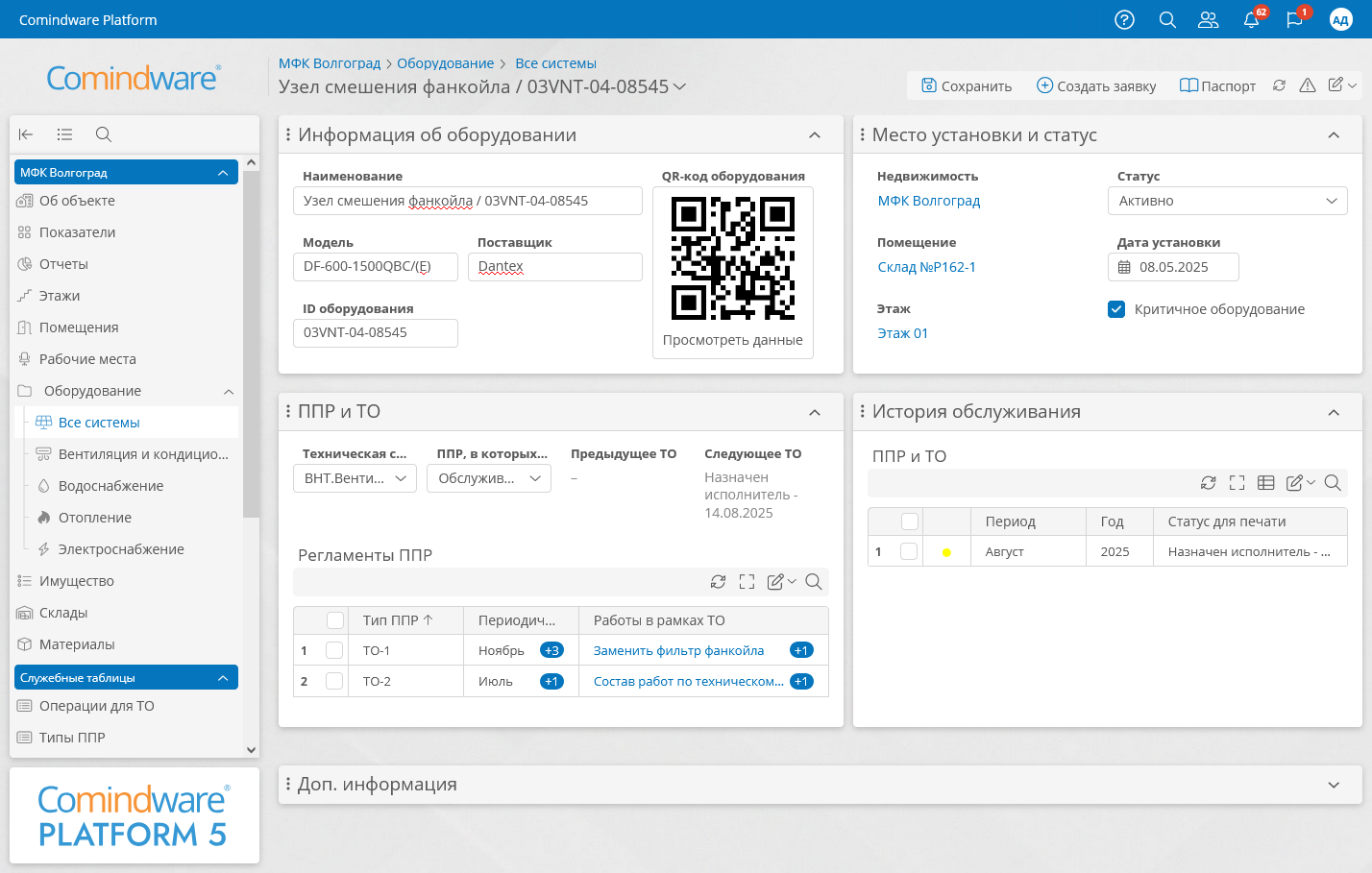Screen dimensions: 1372x873
Task: Click the warning triangle toolbar icon
Action: [x=1308, y=85]
